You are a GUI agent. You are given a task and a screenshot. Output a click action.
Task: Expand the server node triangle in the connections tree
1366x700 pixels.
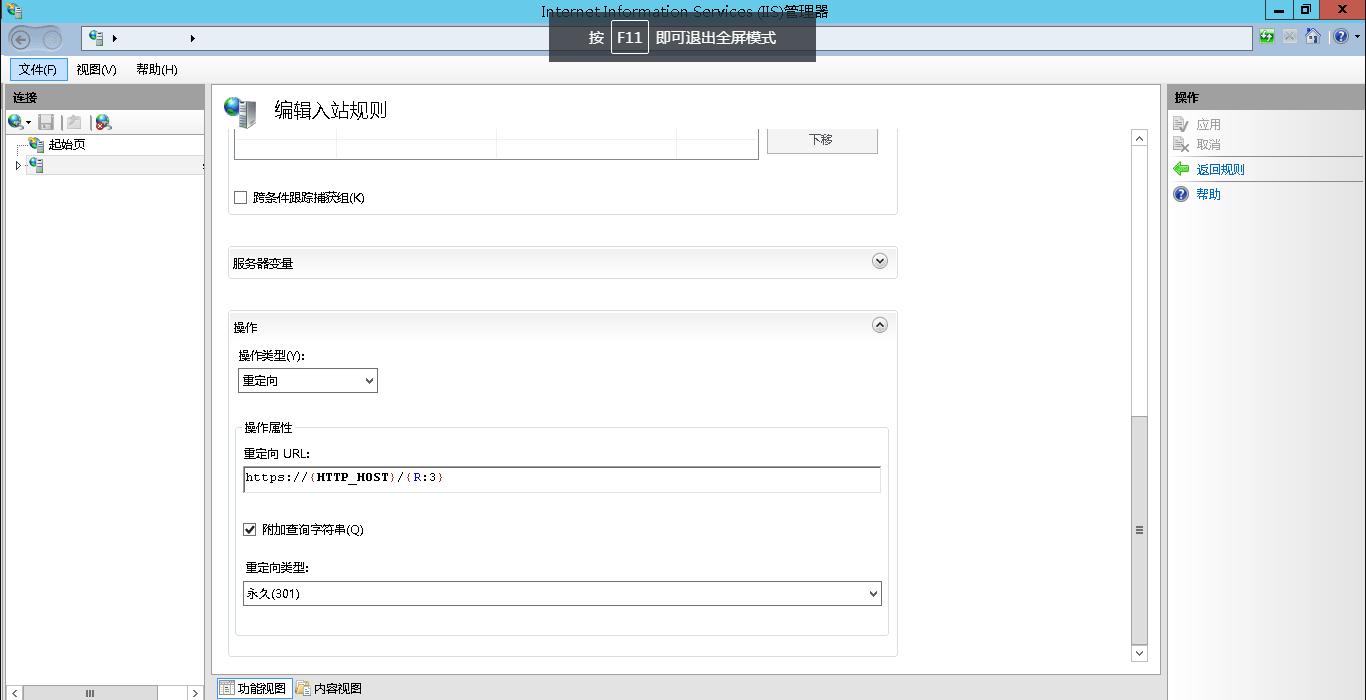click(x=18, y=165)
